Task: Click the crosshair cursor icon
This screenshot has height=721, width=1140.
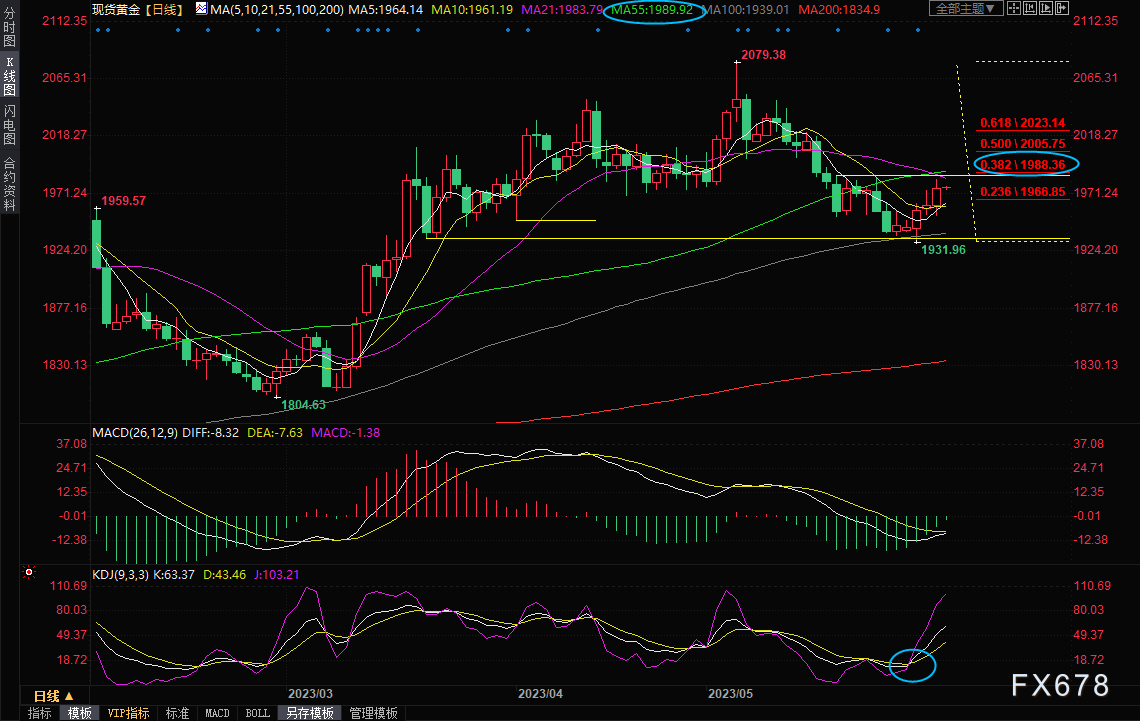Action: coord(1013,9)
